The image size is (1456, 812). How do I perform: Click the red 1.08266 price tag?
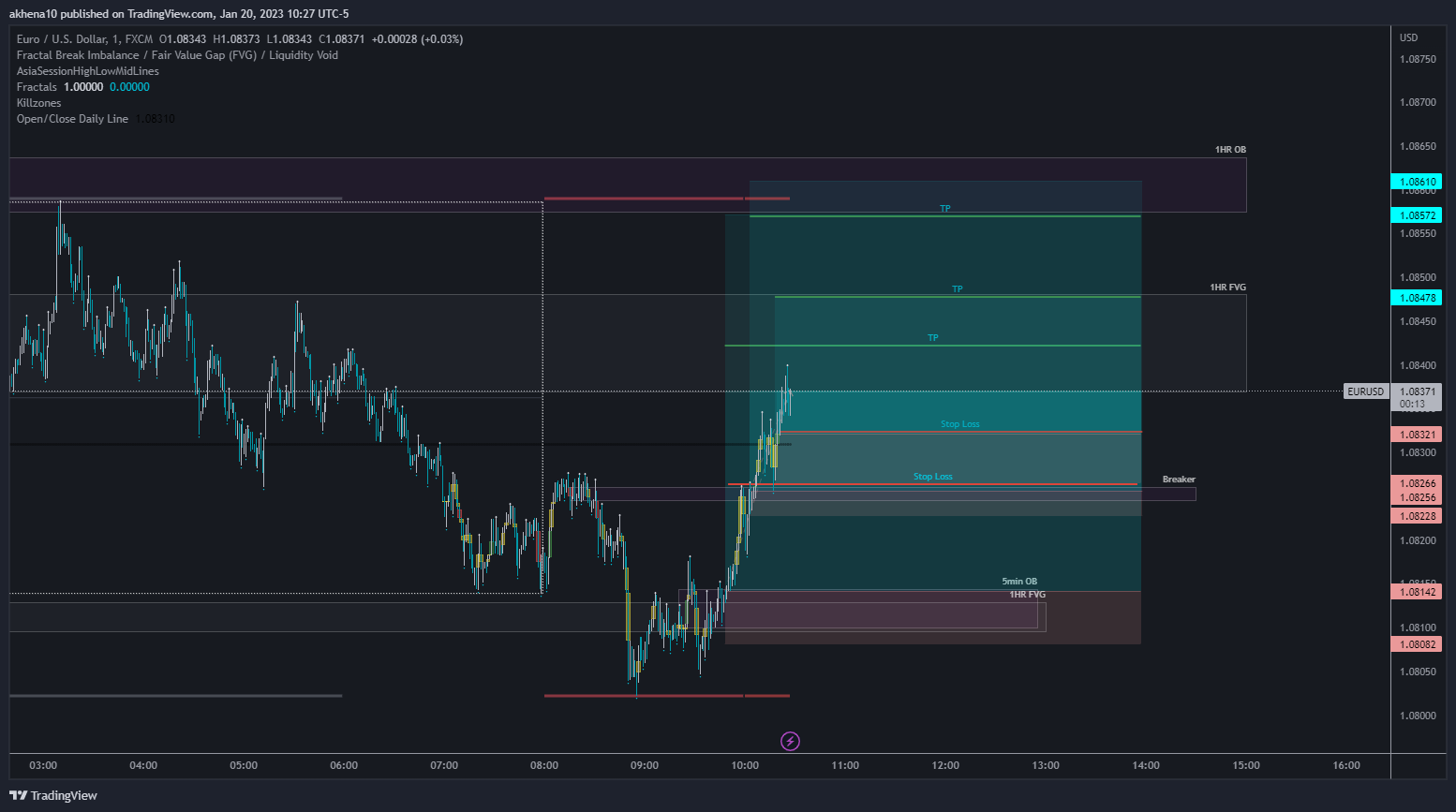point(1417,483)
